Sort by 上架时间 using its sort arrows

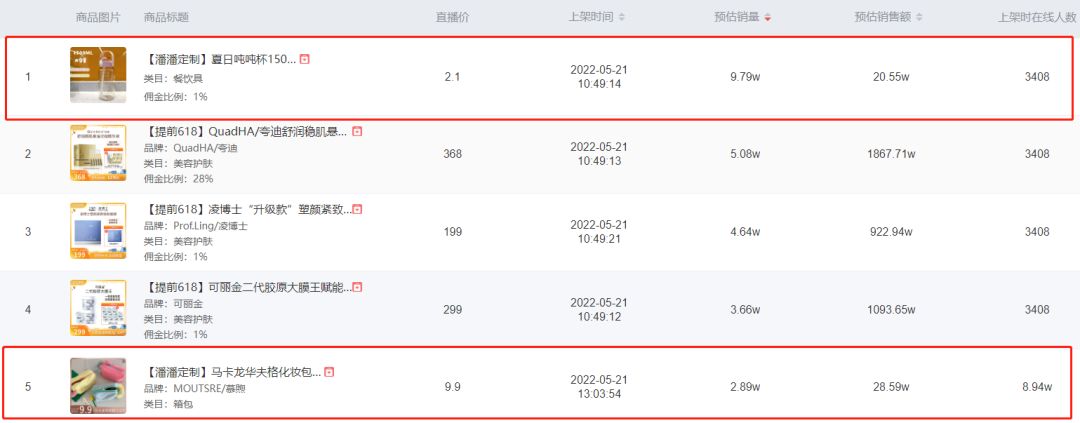coord(622,17)
